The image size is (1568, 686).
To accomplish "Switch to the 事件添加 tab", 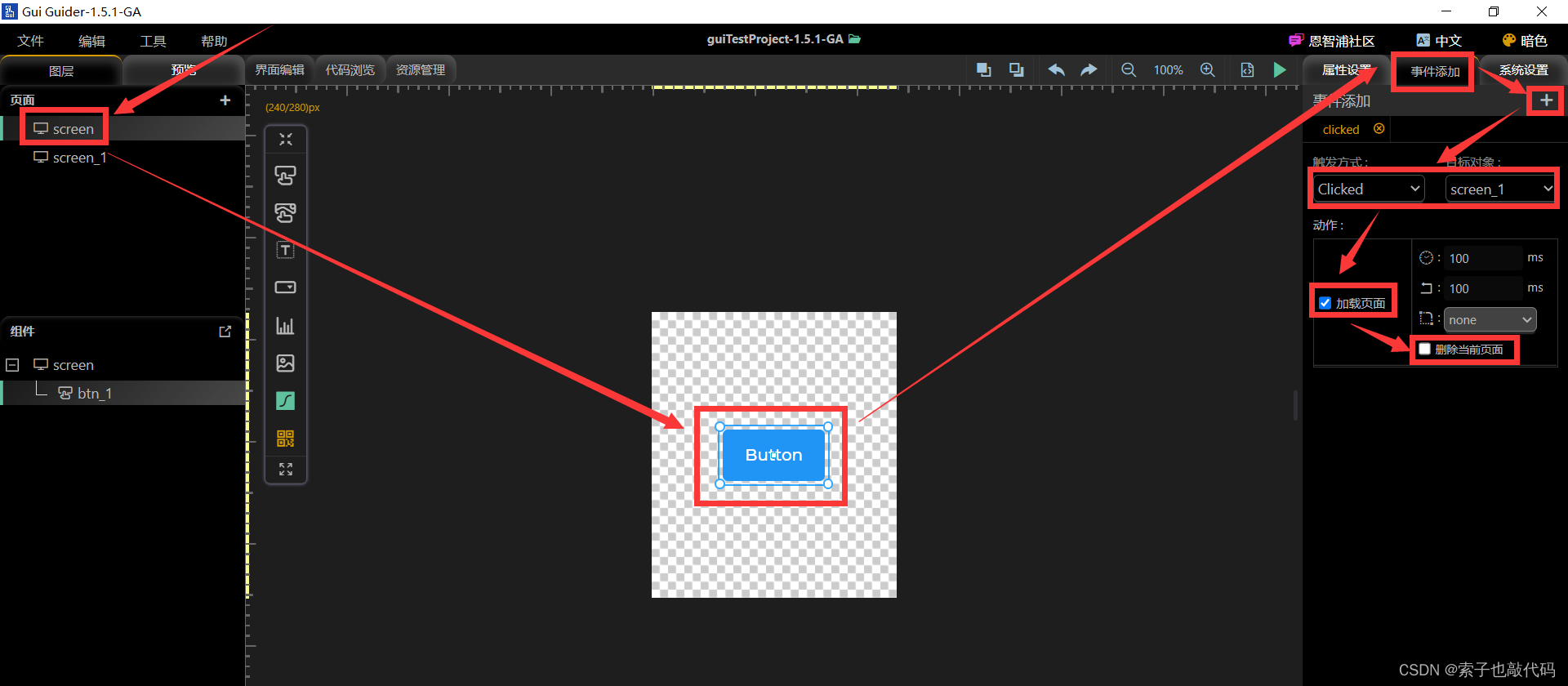I will click(x=1435, y=71).
